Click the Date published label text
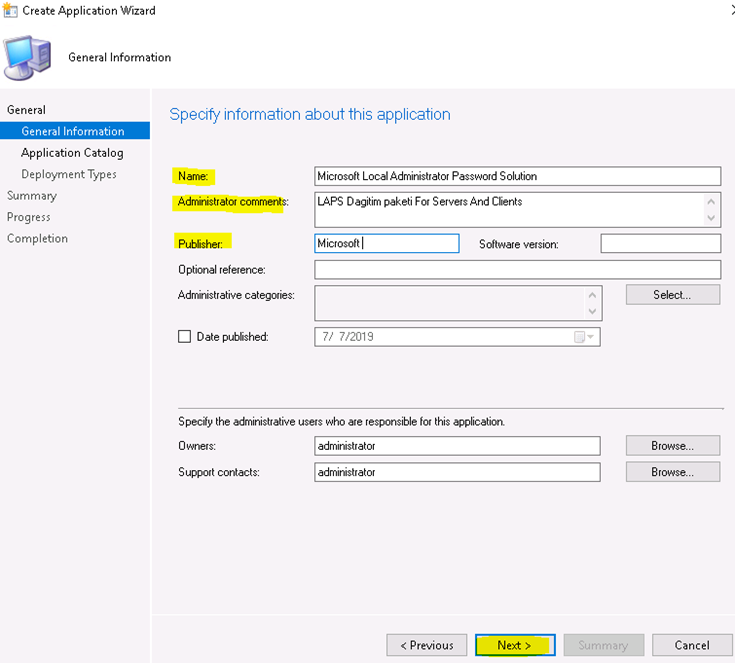Viewport: 735px width, 663px height. click(232, 337)
